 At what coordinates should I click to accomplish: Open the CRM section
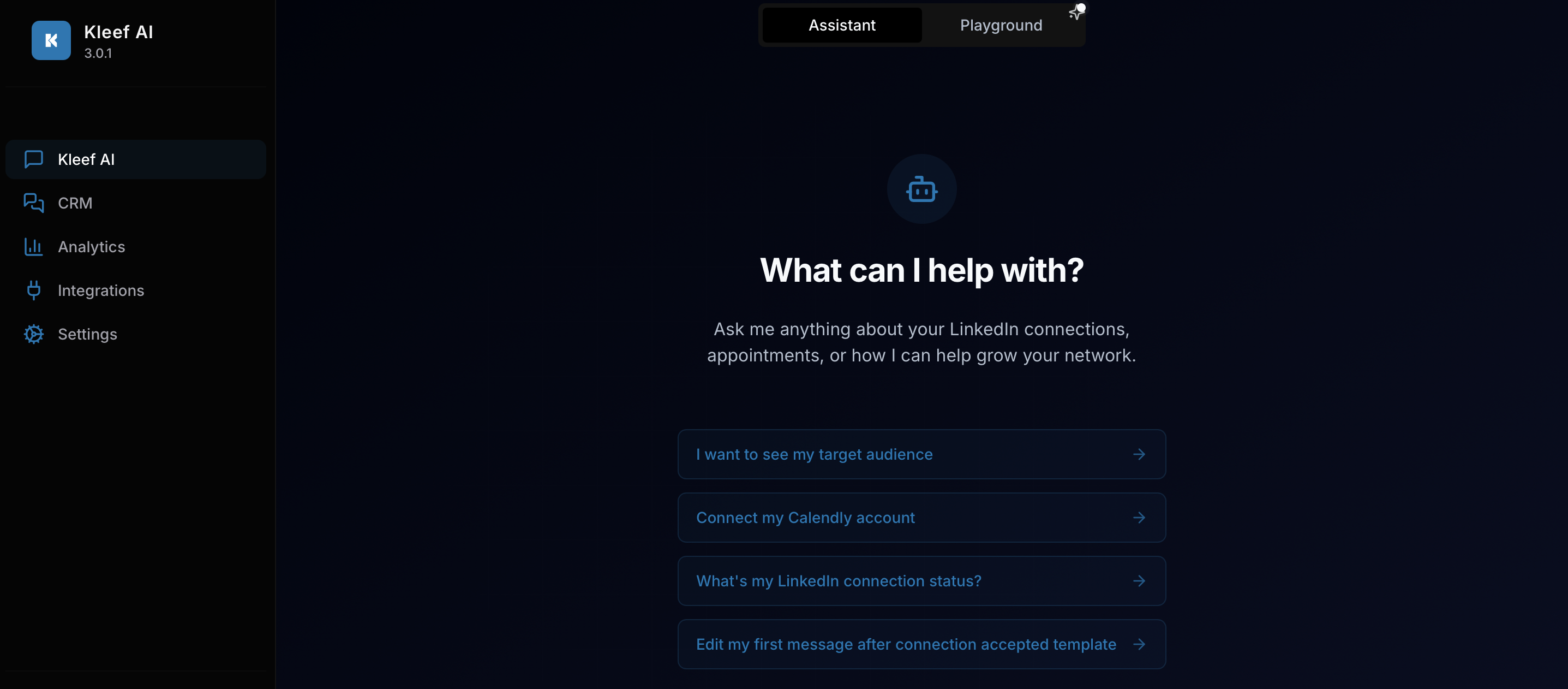75,203
